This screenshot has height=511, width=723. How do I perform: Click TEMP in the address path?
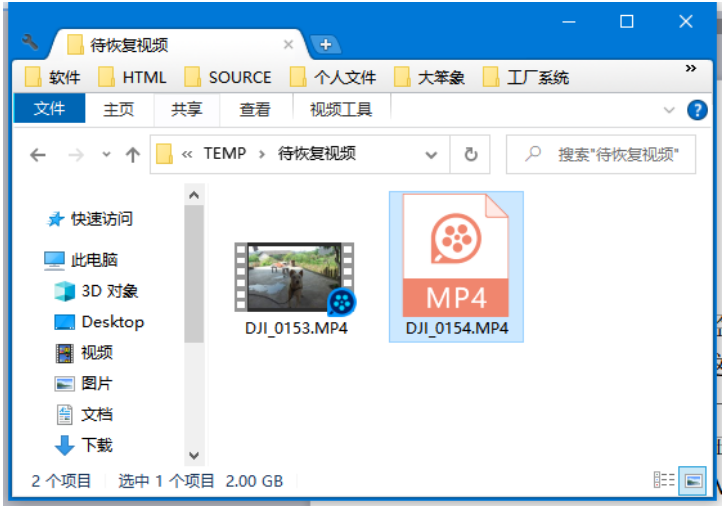click(225, 153)
